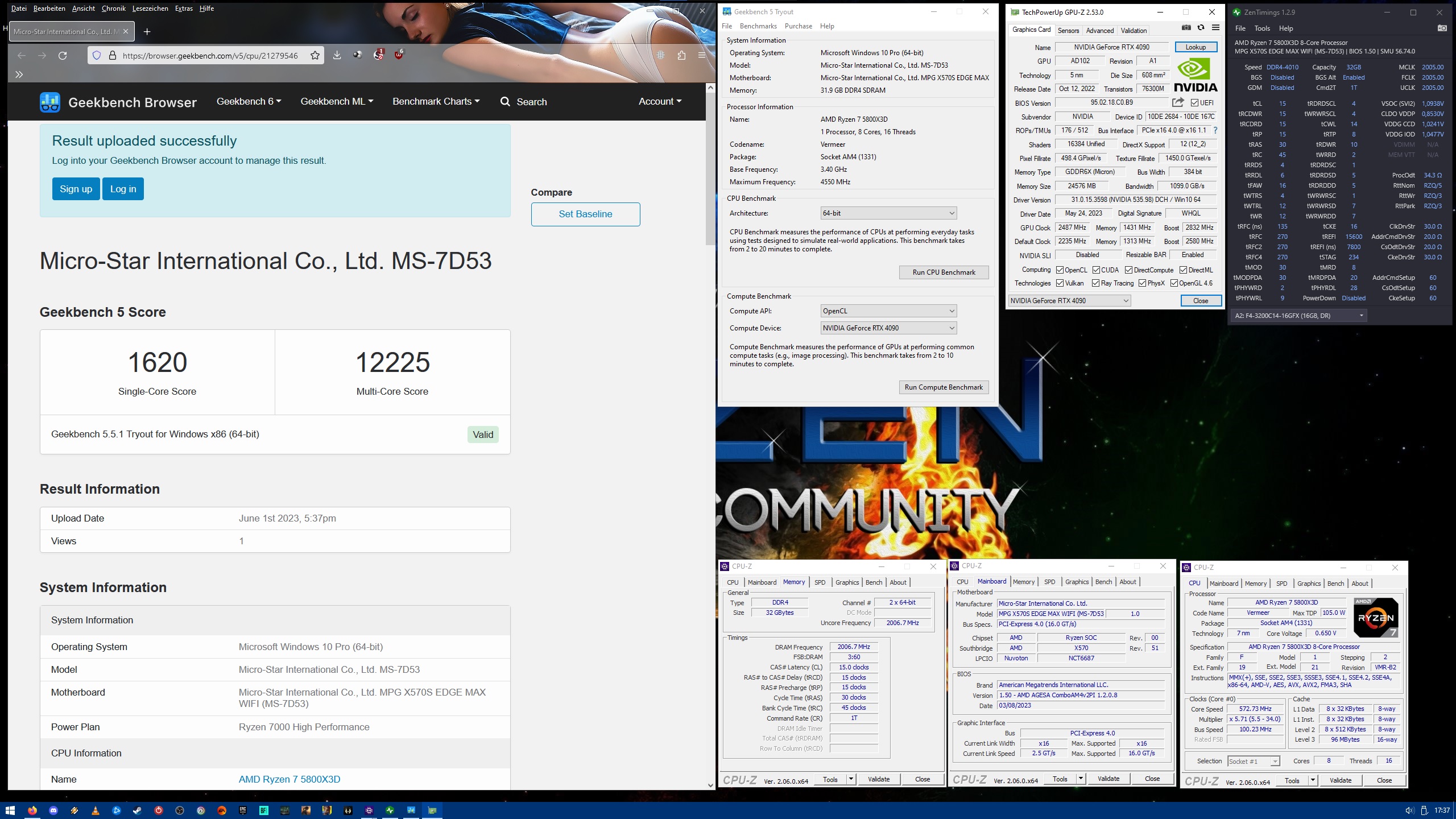Open a new browser tab with plus
The height and width of the screenshot is (819, 1456).
pyautogui.click(x=147, y=32)
